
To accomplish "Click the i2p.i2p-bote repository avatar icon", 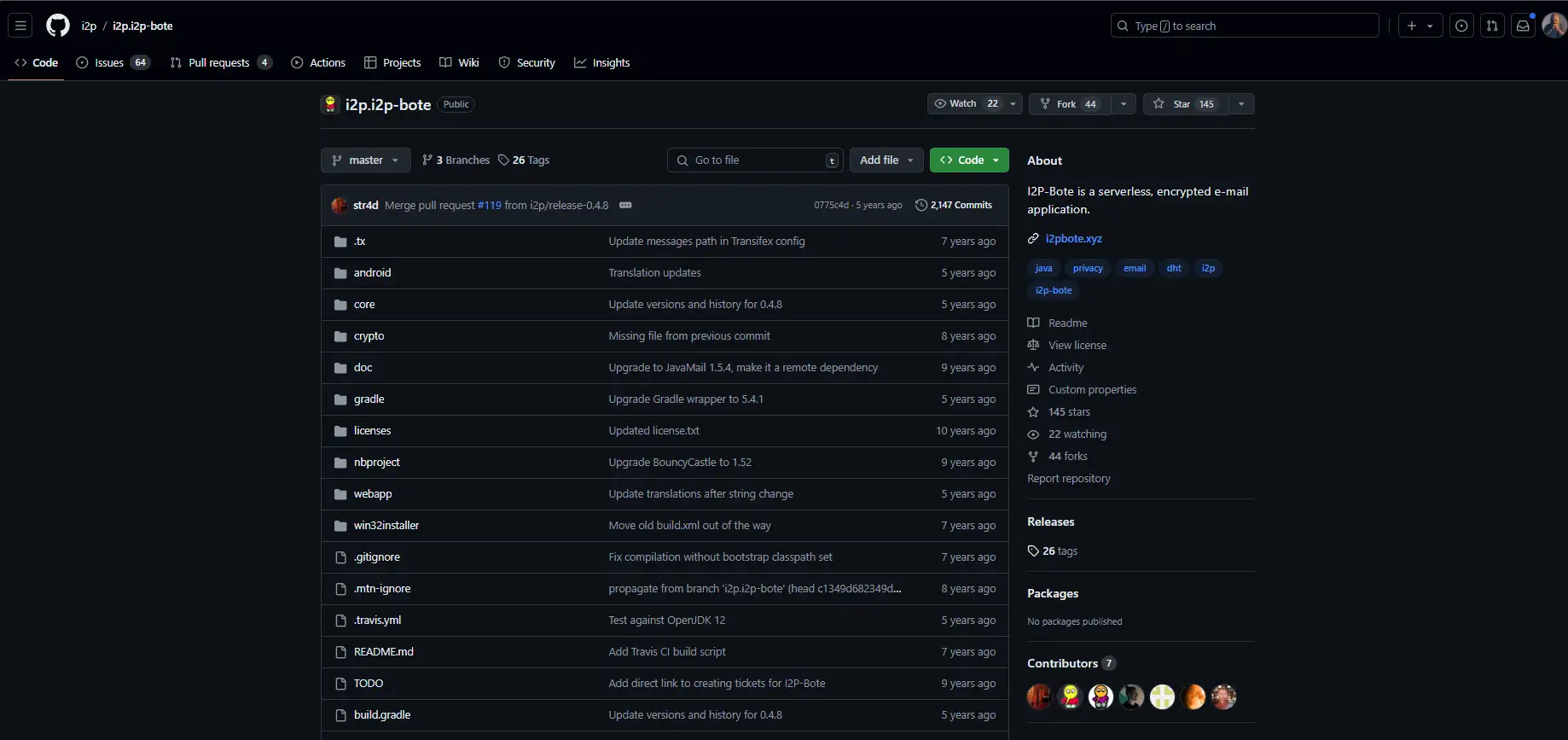I will click(x=330, y=104).
